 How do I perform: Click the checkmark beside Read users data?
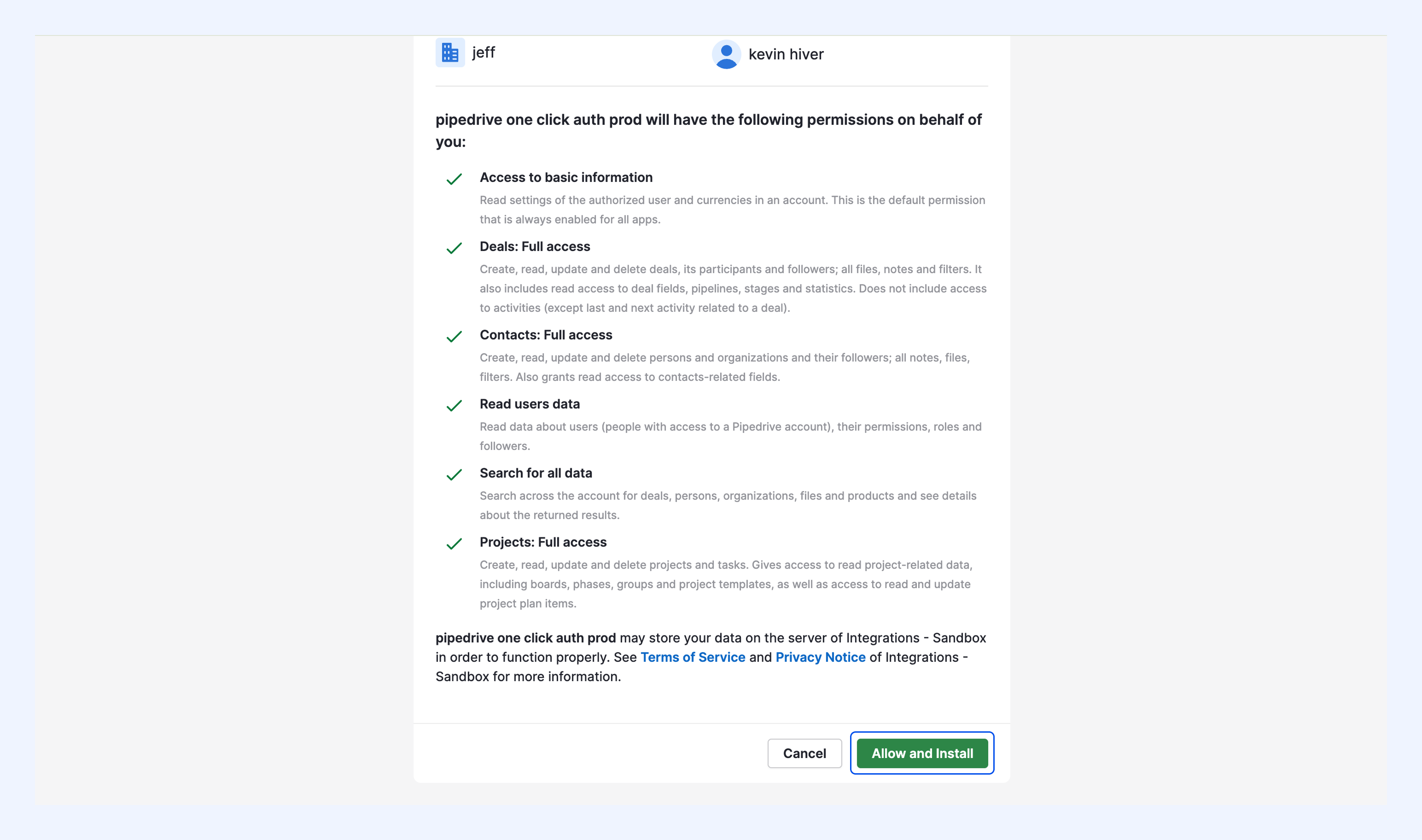(x=455, y=405)
